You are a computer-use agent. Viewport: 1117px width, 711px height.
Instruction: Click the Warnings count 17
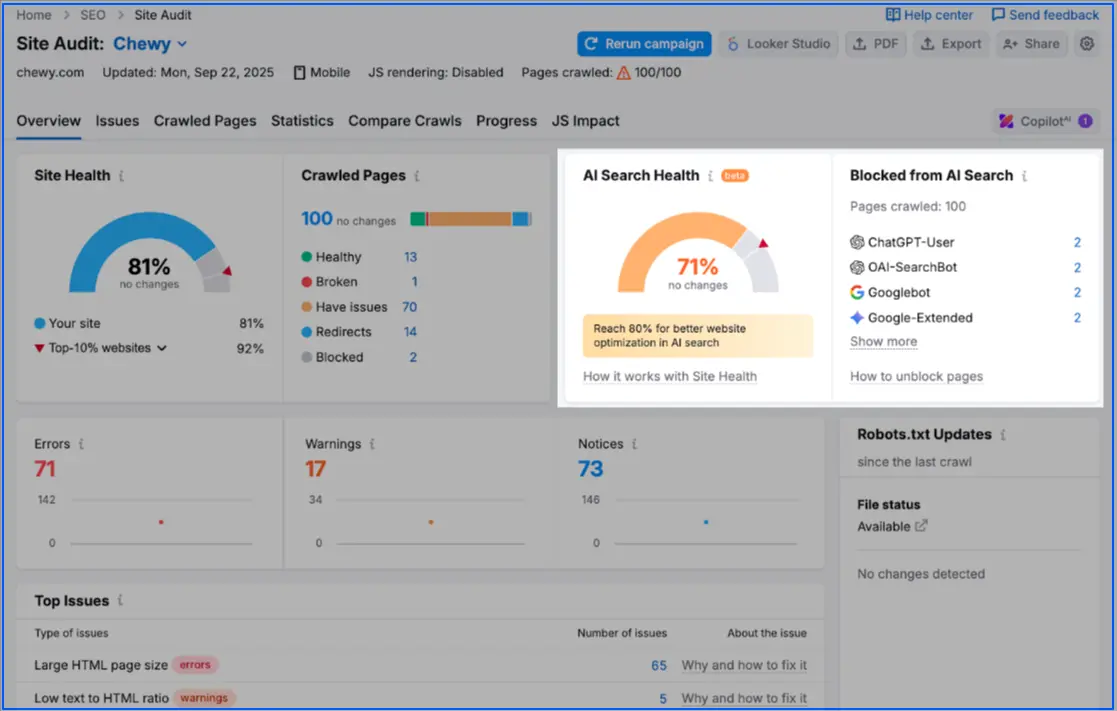pyautogui.click(x=316, y=469)
